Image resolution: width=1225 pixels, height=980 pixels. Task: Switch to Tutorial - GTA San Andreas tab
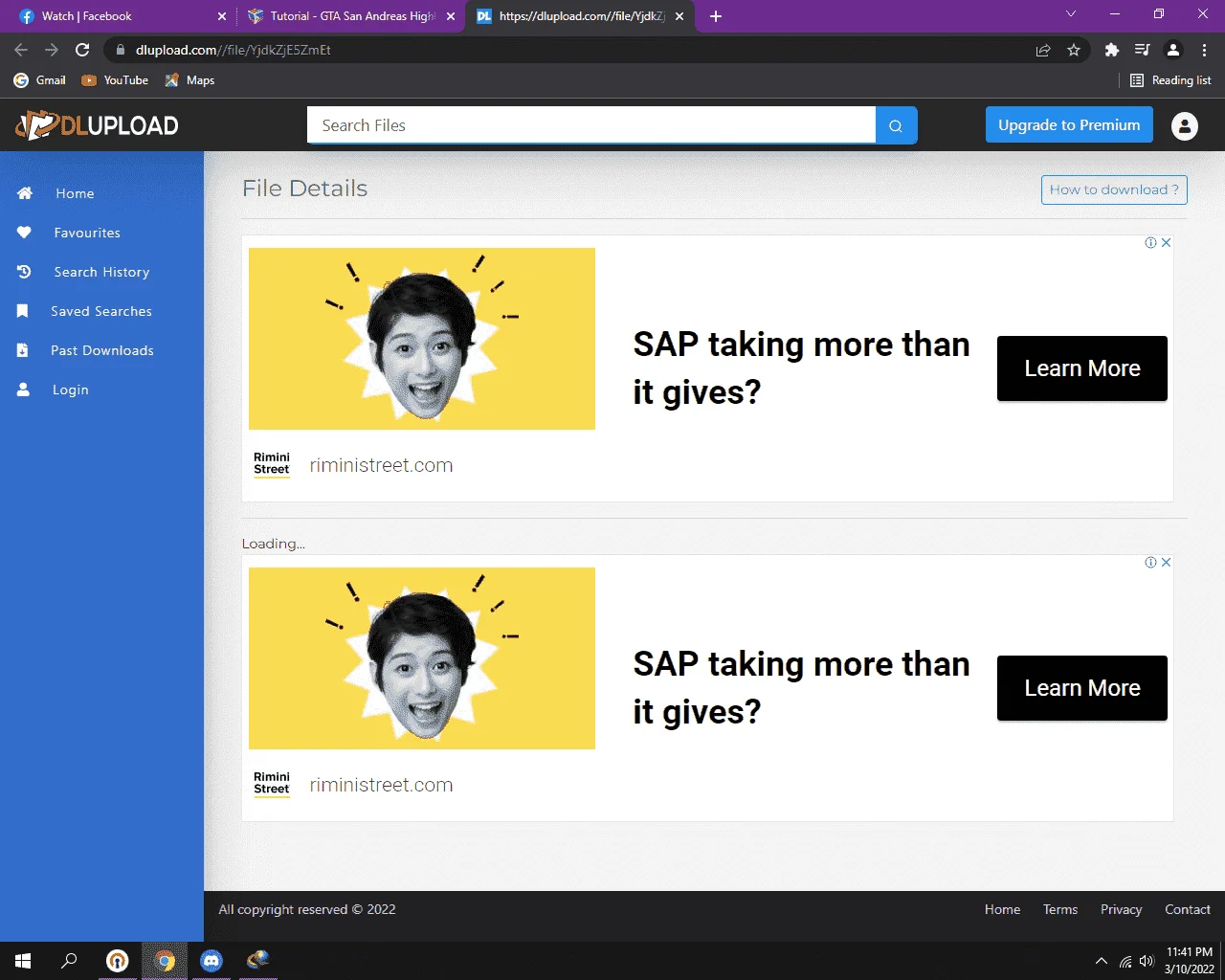point(351,16)
